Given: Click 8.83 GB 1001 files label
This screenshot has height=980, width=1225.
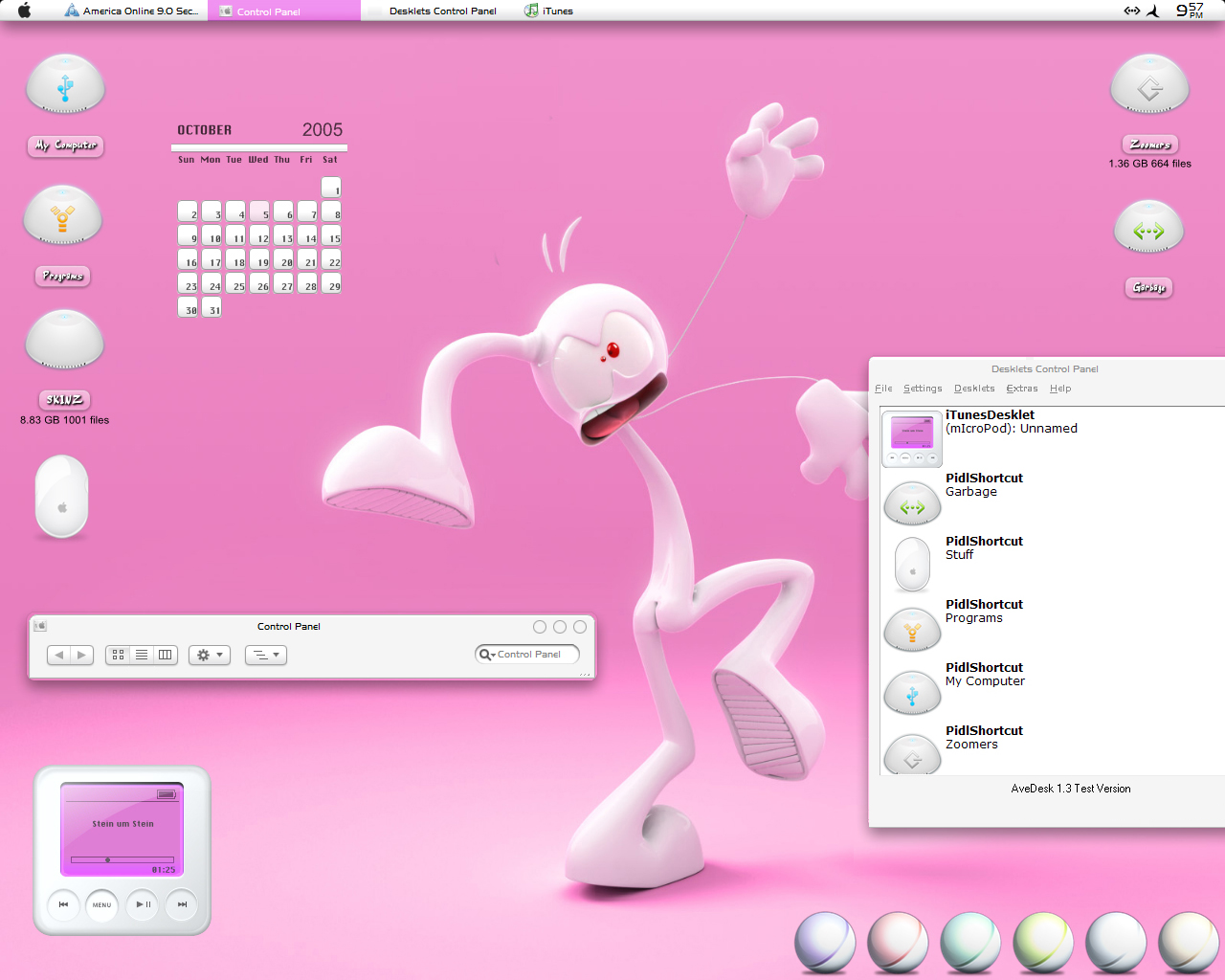Looking at the screenshot, I should click(x=64, y=420).
